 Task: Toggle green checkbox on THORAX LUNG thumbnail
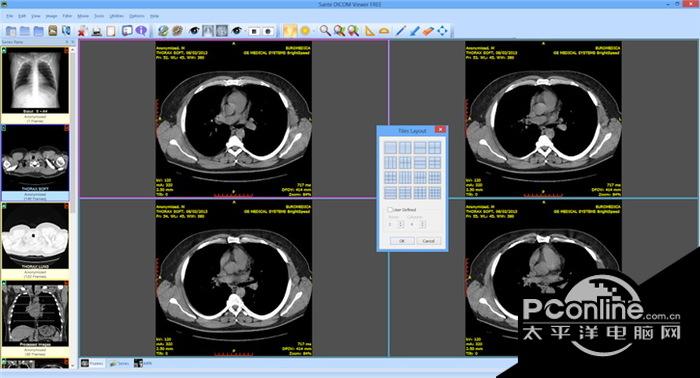pos(4,206)
